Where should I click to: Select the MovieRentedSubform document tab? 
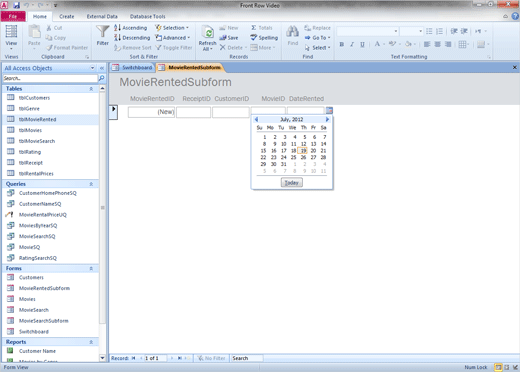(x=190, y=68)
